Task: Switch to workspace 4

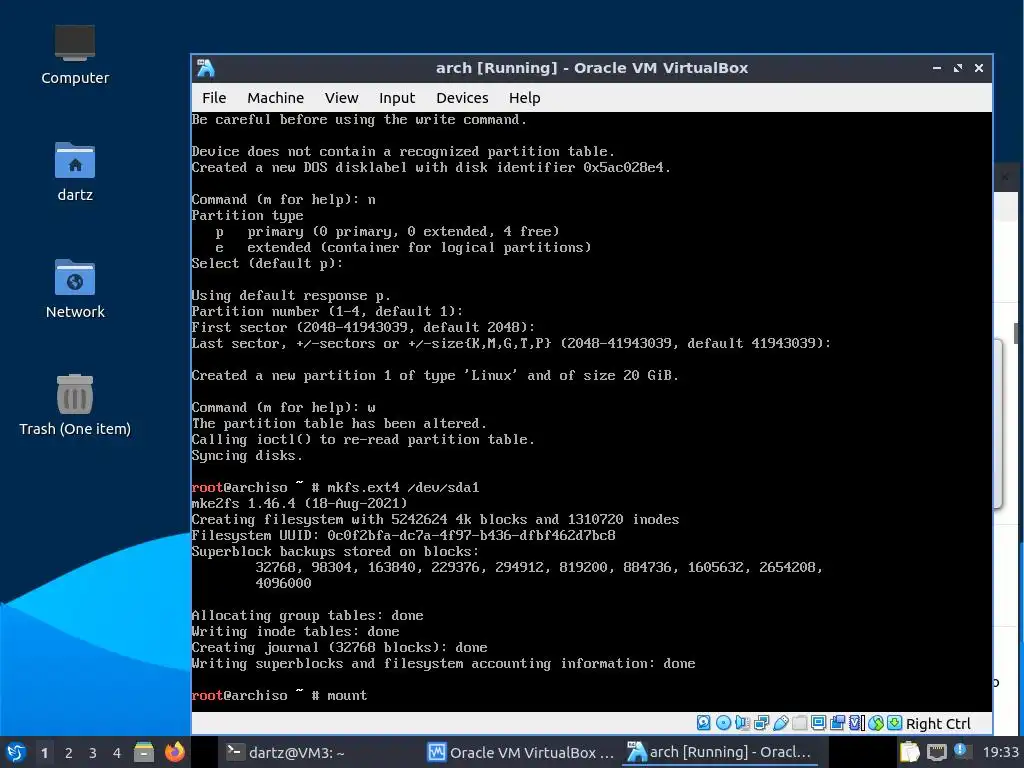Action: pos(117,753)
